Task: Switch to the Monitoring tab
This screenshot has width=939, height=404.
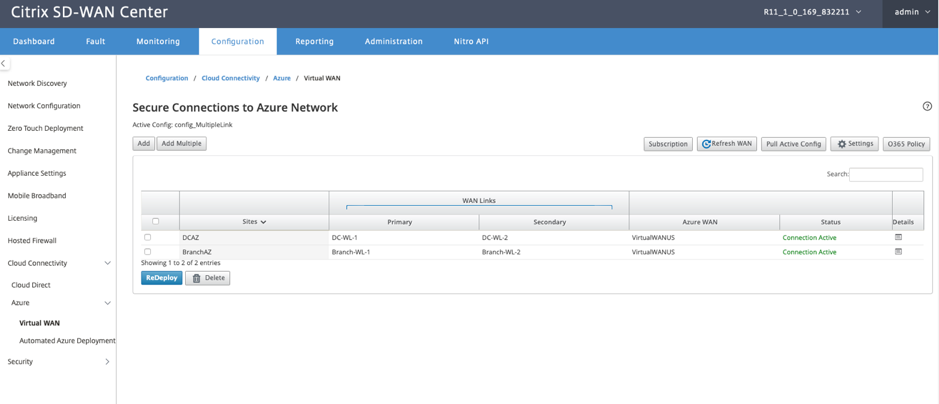Action: click(158, 41)
